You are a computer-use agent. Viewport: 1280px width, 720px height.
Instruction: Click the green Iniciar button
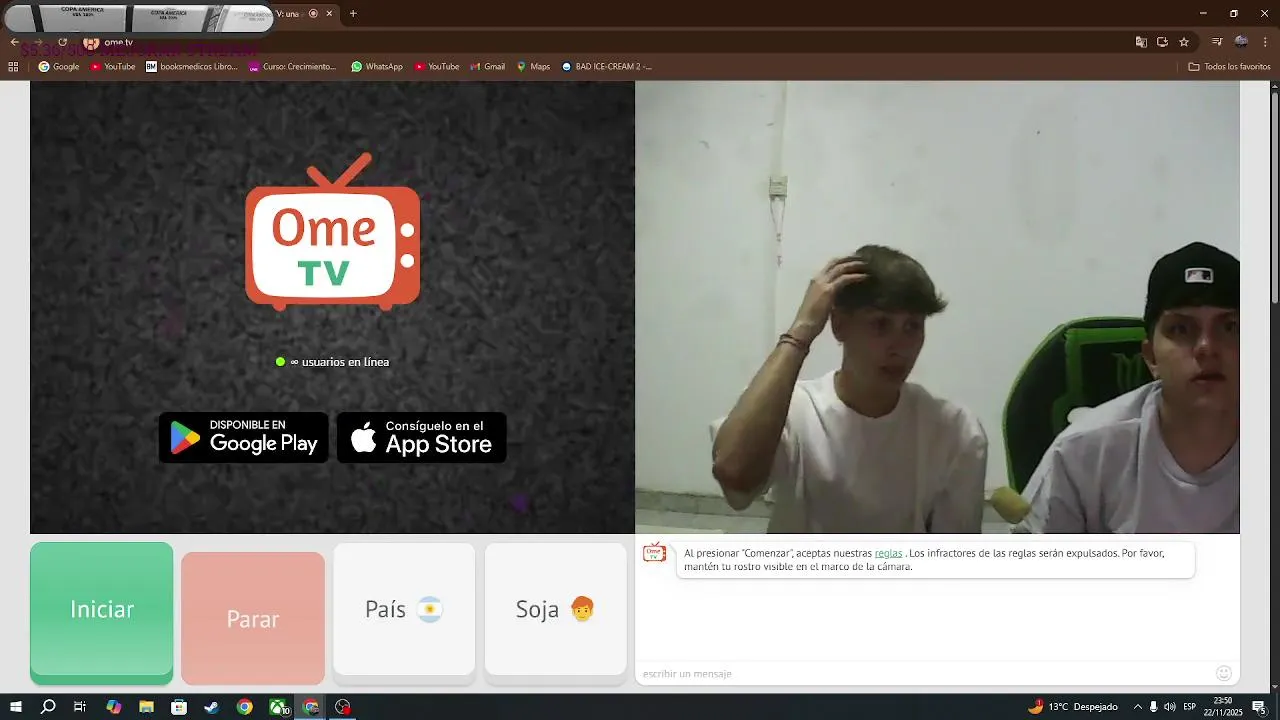101,613
